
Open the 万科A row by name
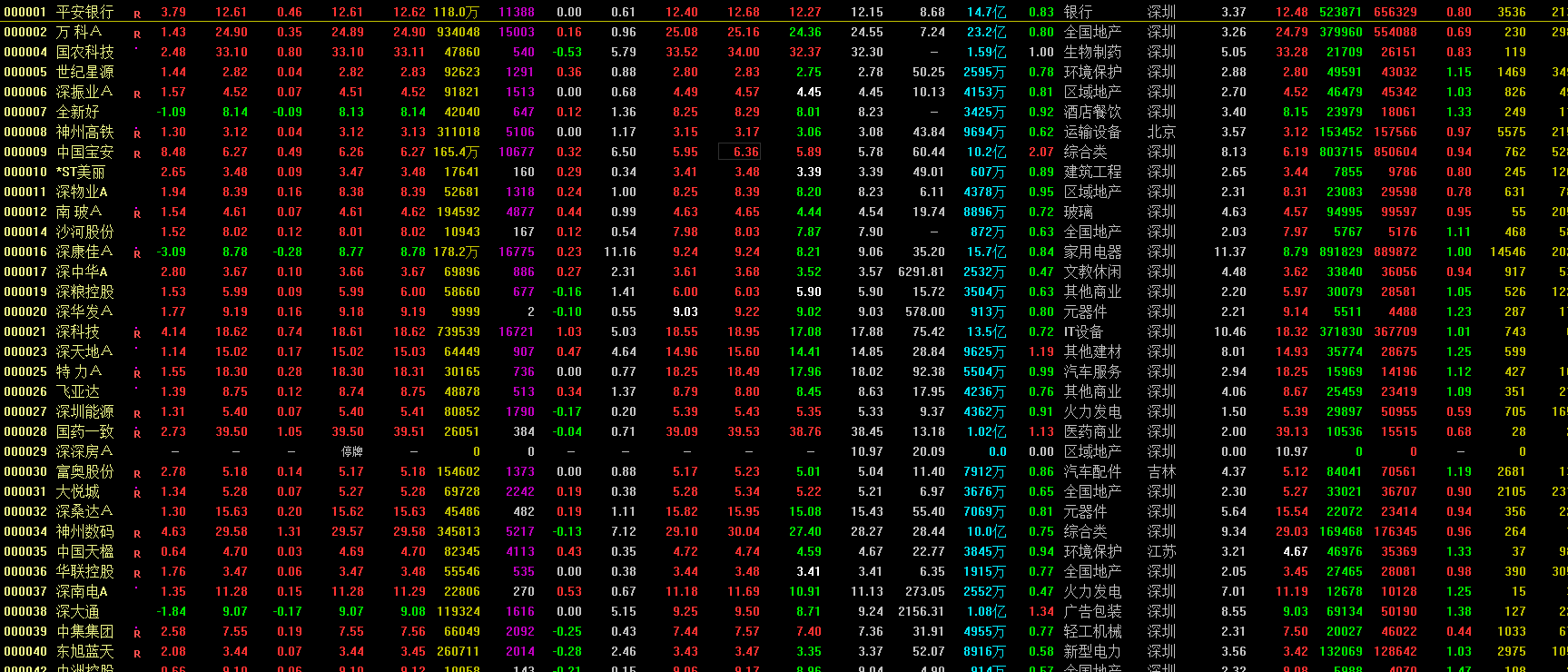coord(79,32)
